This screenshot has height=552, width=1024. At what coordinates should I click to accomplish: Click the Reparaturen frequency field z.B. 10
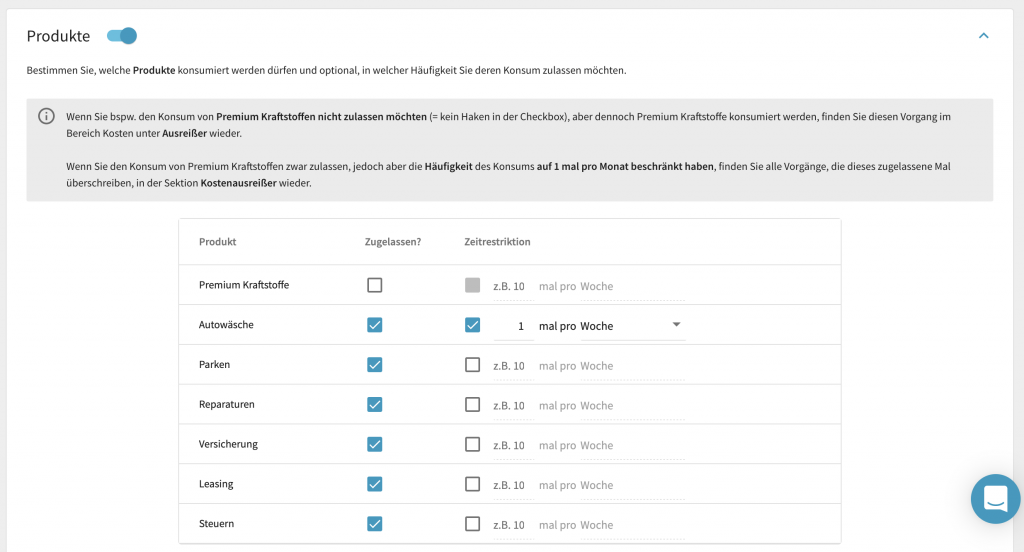pyautogui.click(x=513, y=406)
